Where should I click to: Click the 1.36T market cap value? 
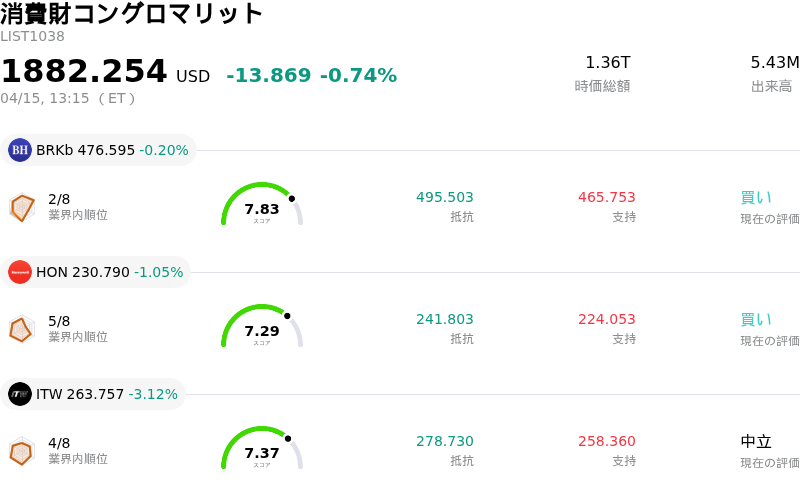[608, 63]
